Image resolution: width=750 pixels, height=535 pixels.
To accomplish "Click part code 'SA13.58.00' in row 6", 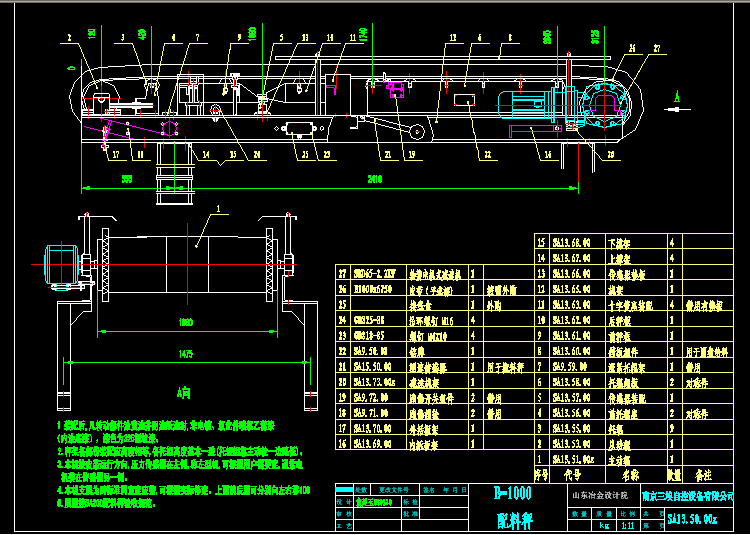I will point(571,382).
